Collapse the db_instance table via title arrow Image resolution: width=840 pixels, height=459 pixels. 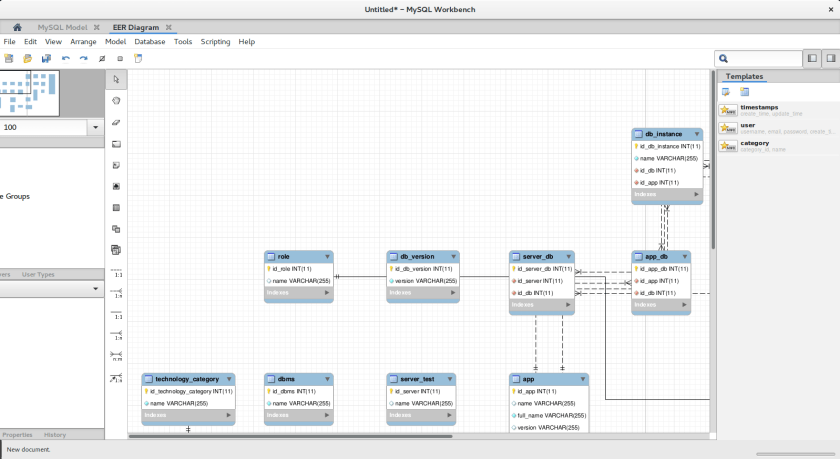coord(697,134)
